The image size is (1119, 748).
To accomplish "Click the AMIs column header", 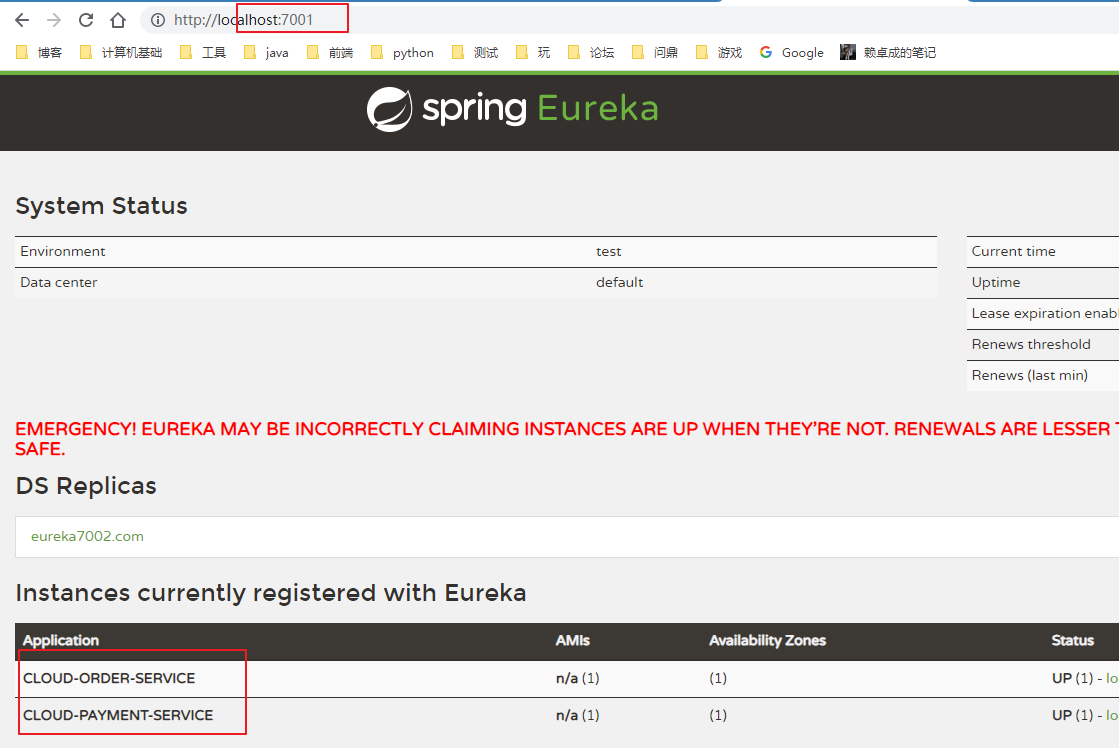I will [572, 640].
